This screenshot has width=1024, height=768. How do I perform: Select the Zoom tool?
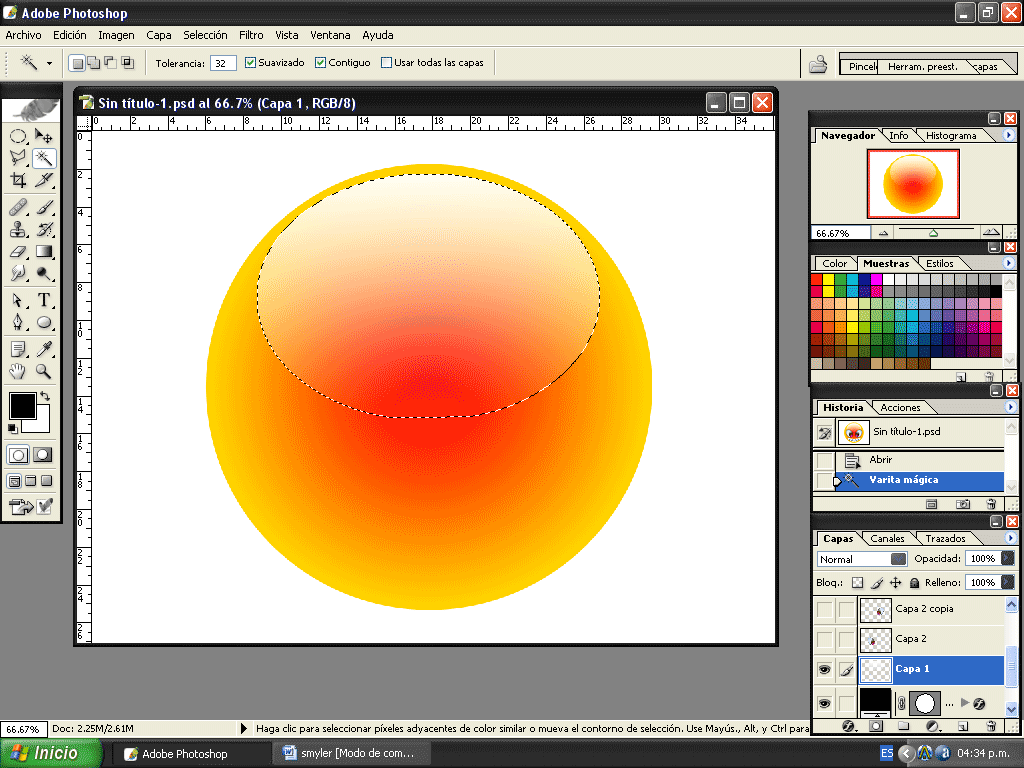(x=44, y=370)
